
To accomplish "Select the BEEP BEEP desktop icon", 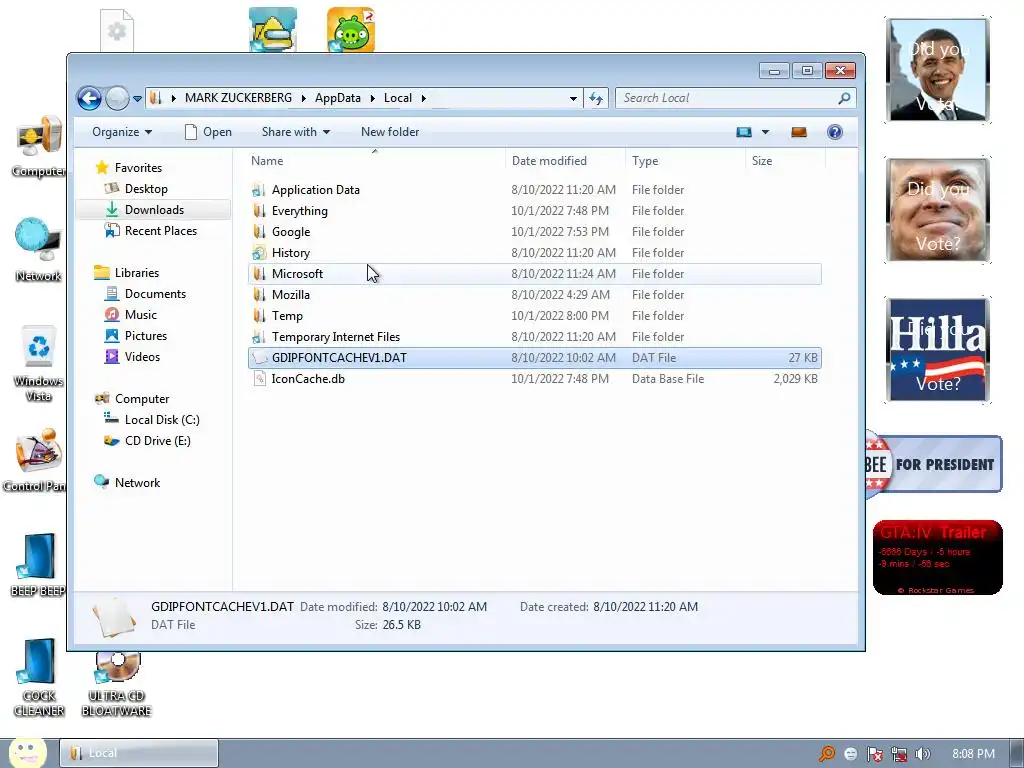I will point(38,565).
